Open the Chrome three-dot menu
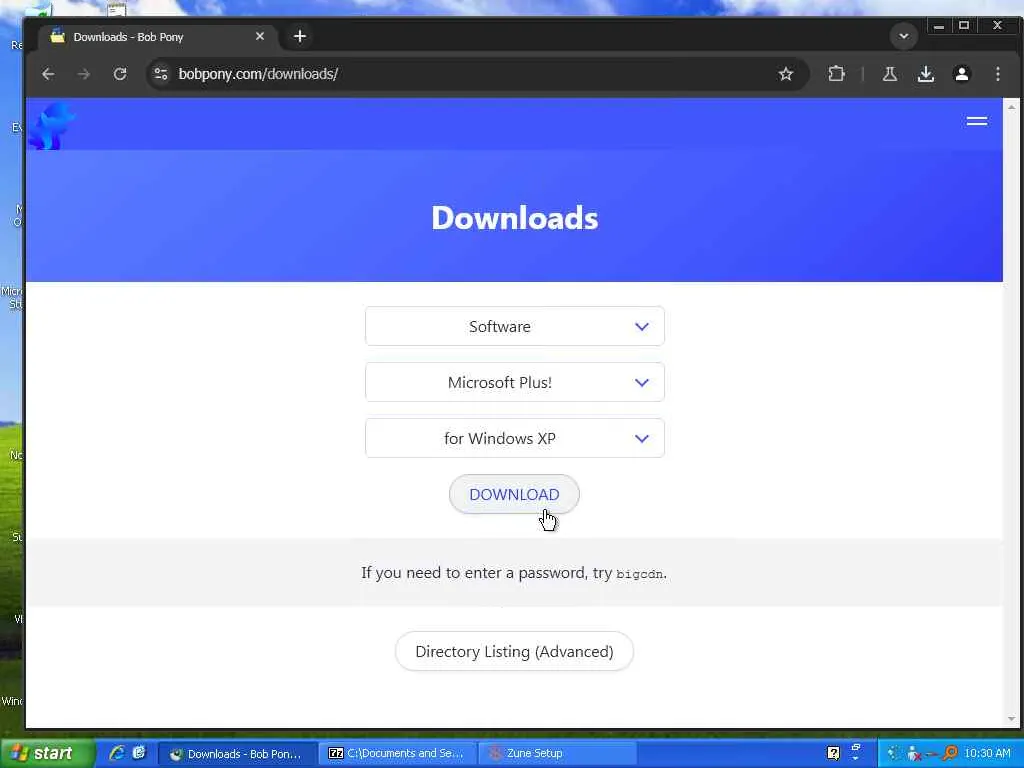This screenshot has height=768, width=1024. click(998, 74)
